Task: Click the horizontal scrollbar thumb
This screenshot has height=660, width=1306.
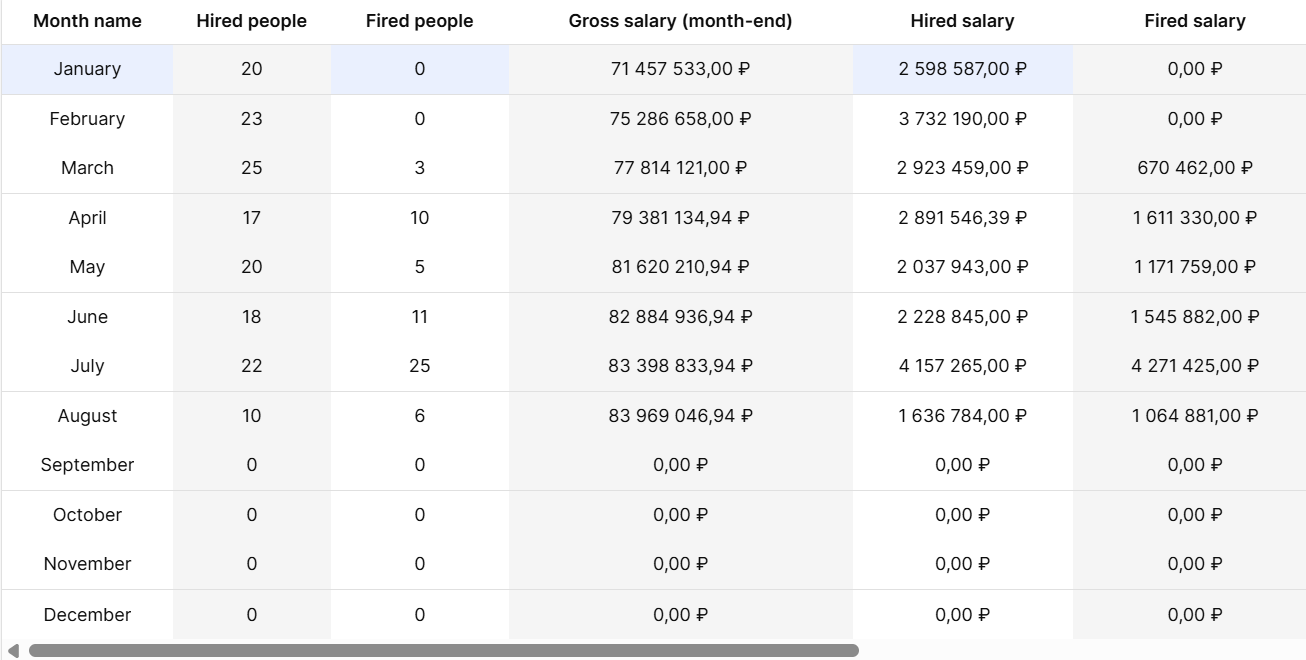Action: 443,651
